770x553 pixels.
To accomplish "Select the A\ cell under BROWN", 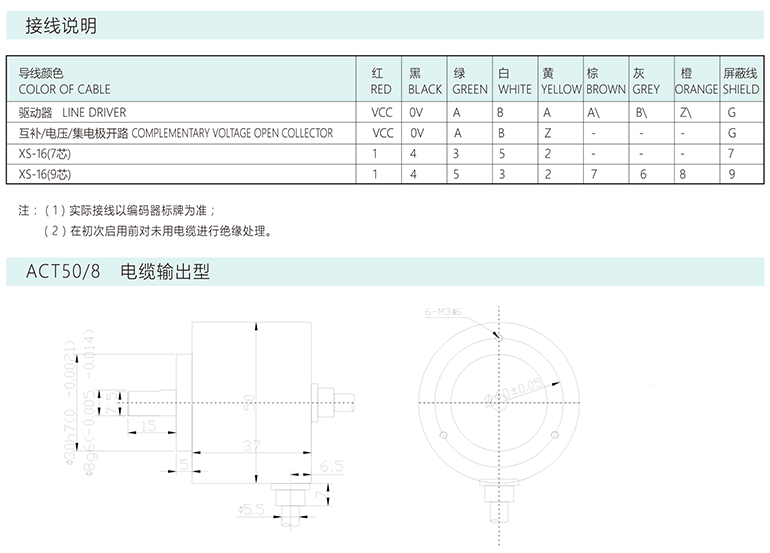I will (x=593, y=112).
